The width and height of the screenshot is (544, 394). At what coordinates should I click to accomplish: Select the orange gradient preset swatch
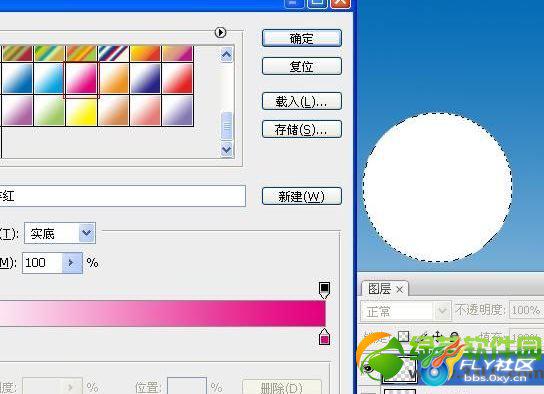(114, 78)
